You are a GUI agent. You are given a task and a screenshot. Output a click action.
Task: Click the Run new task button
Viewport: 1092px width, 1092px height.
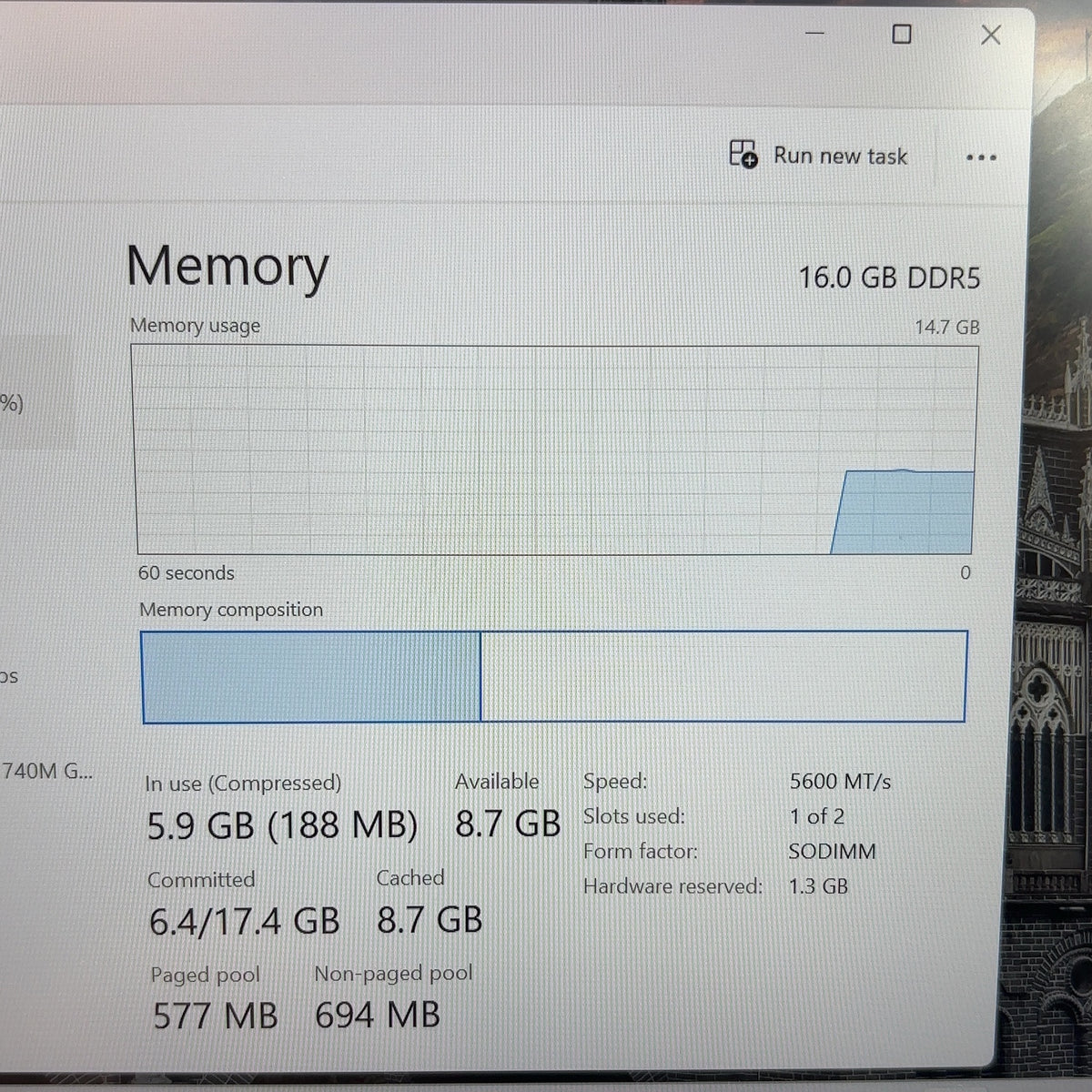(x=818, y=156)
